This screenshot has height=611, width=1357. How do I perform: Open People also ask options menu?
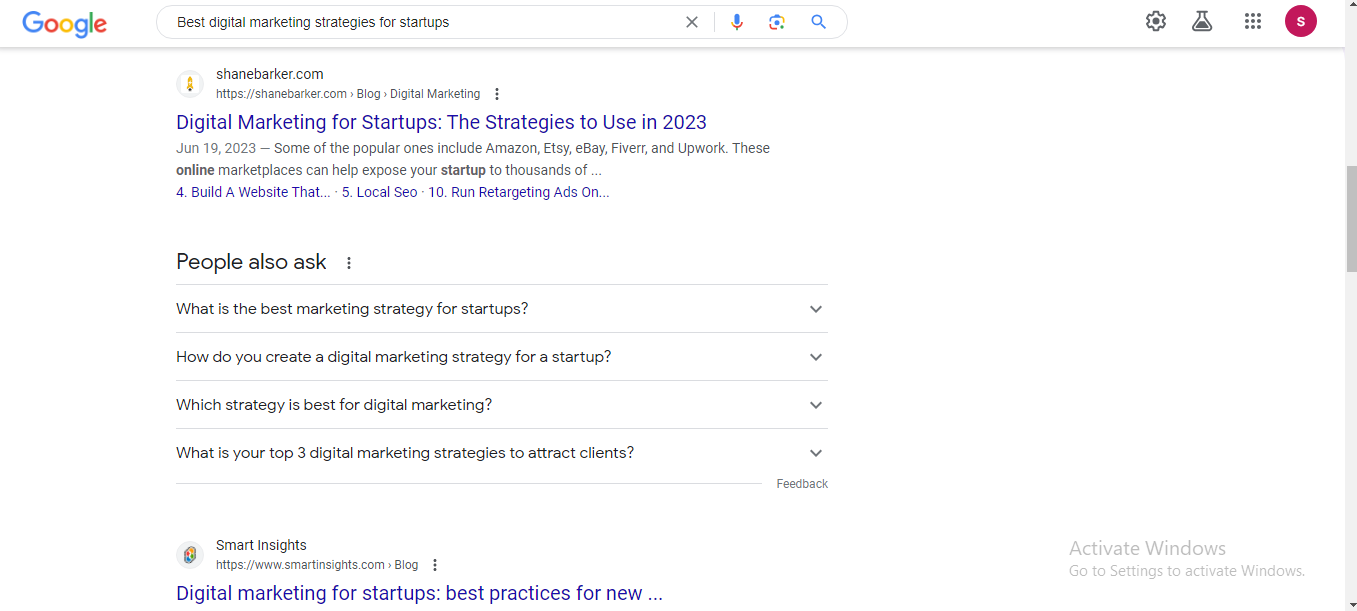(x=349, y=263)
